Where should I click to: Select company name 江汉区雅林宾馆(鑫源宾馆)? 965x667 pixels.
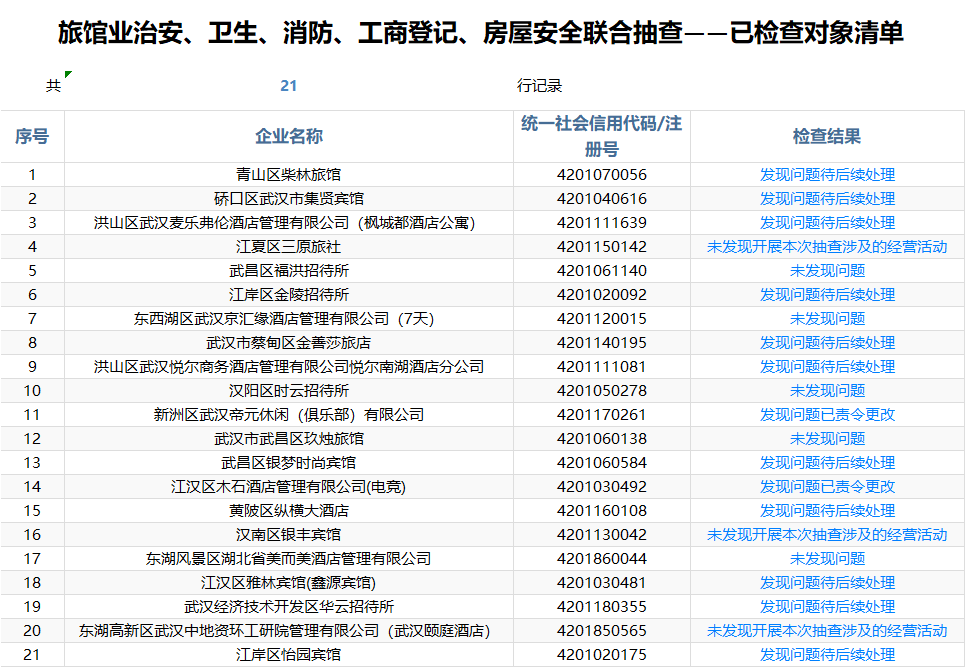(x=289, y=583)
